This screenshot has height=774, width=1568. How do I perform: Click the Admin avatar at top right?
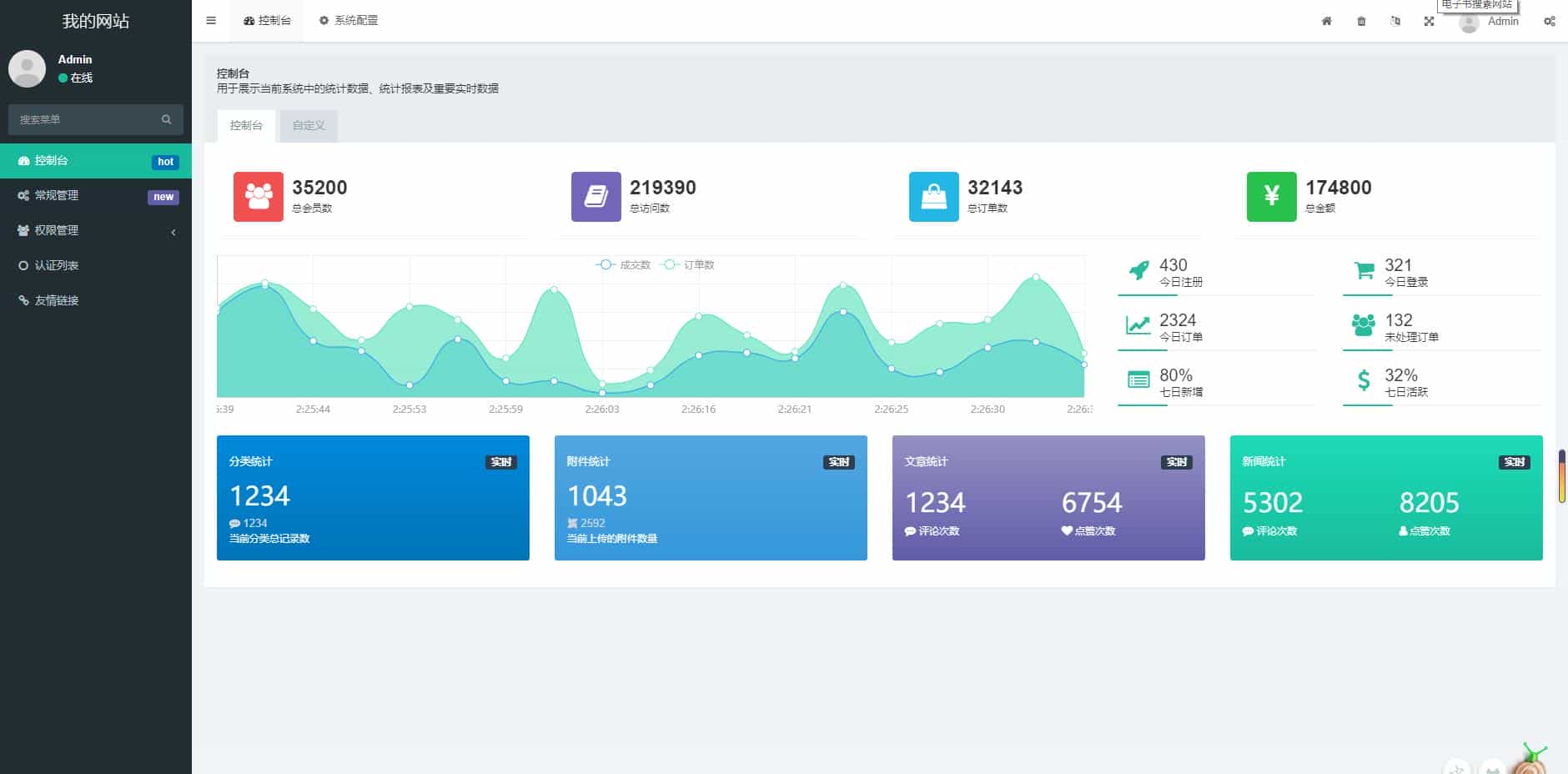coord(1470,23)
